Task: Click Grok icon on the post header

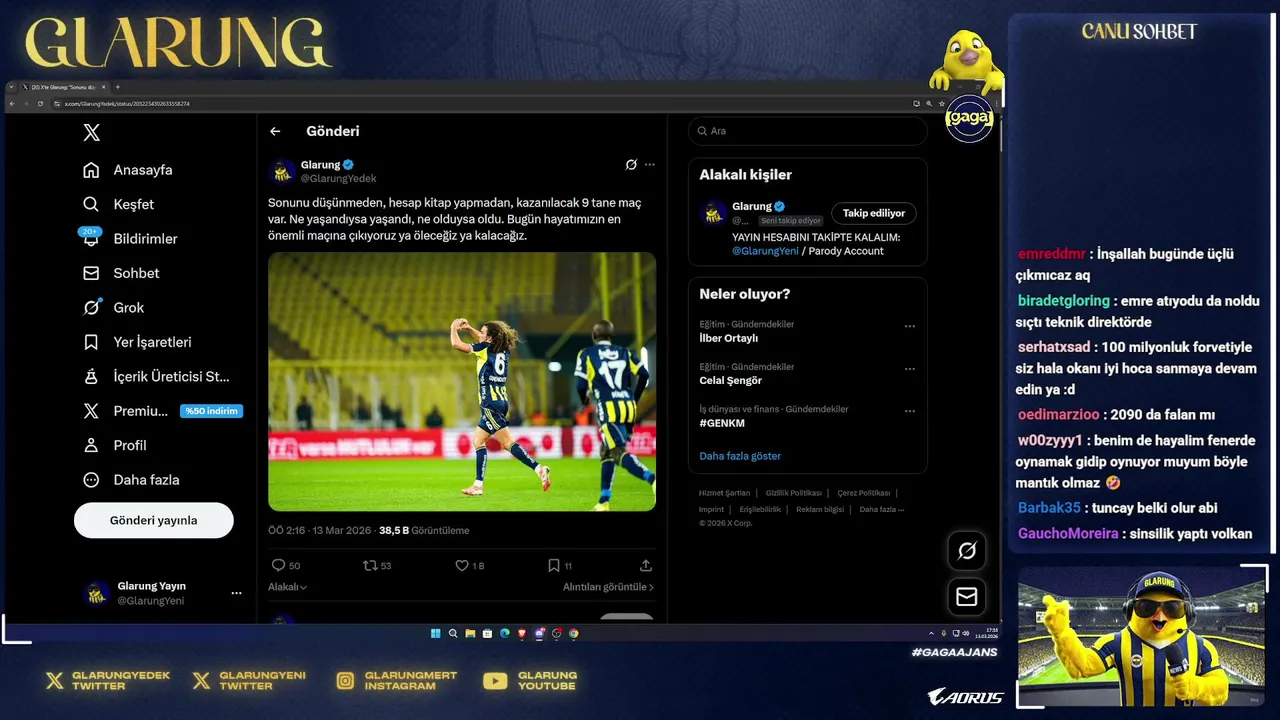Action: pos(631,164)
